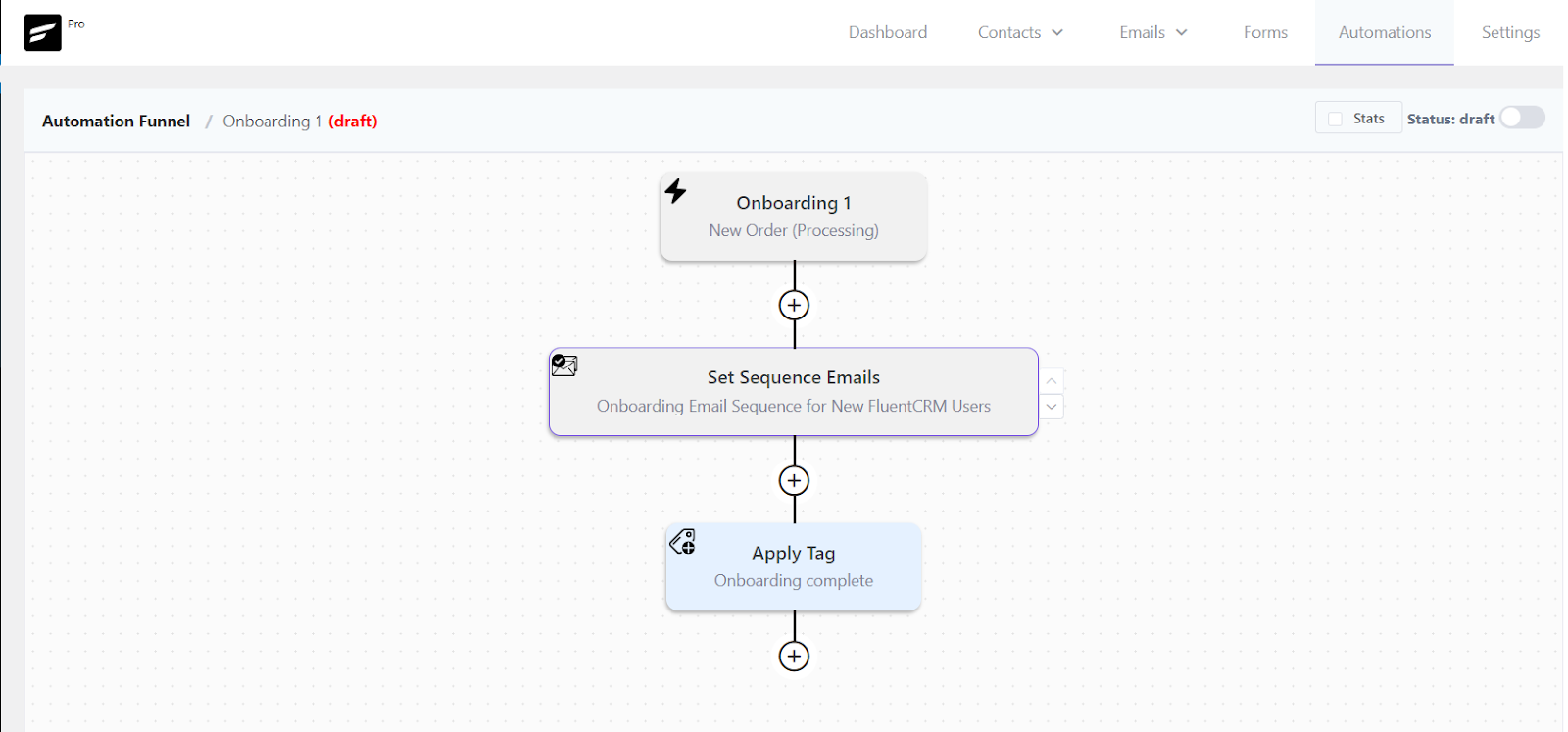Expand the Emails dropdown menu

click(x=1153, y=32)
